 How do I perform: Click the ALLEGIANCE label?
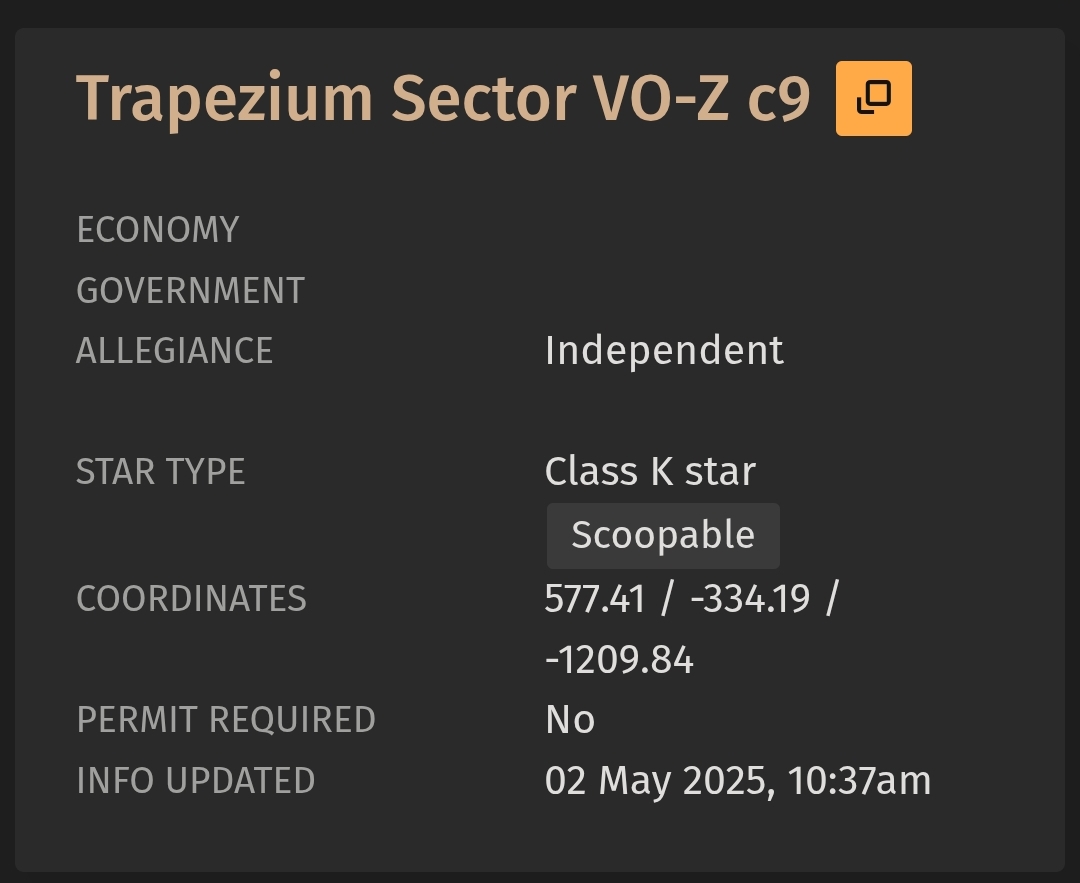click(175, 351)
